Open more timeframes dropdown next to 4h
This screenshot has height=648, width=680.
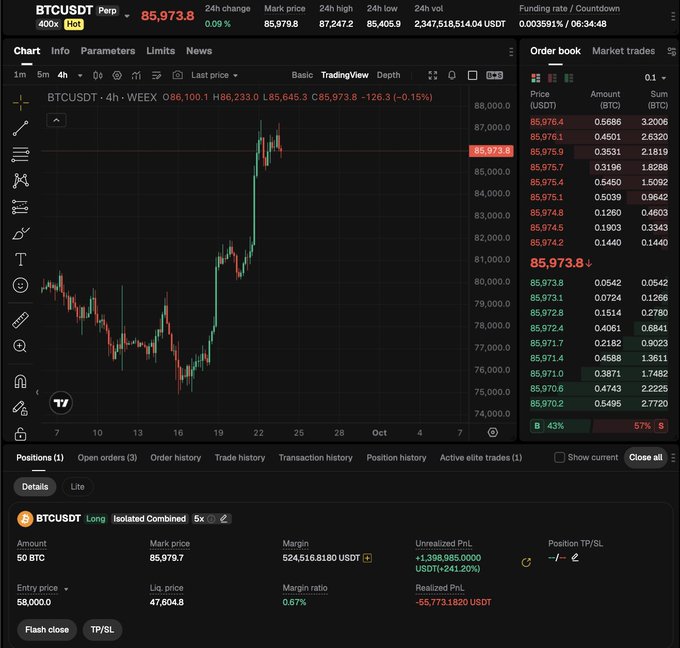pyautogui.click(x=80, y=75)
